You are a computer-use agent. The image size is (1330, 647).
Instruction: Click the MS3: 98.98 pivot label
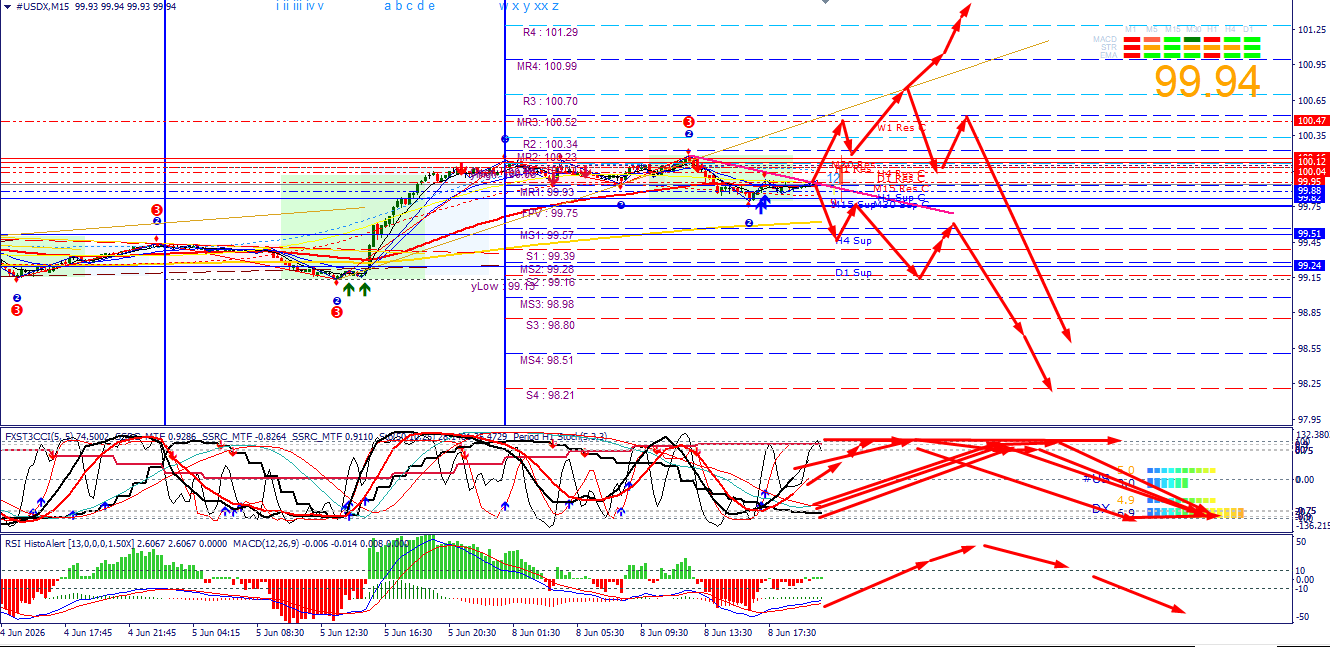point(547,304)
